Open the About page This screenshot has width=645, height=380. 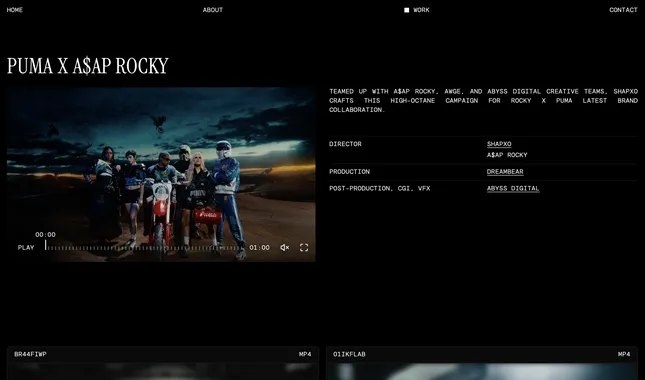click(213, 10)
